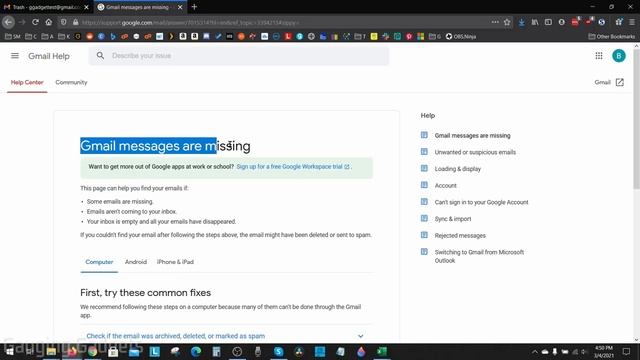Viewport: 640px width, 360px height.
Task: Open Check if the email was archived link
Action: [176, 336]
